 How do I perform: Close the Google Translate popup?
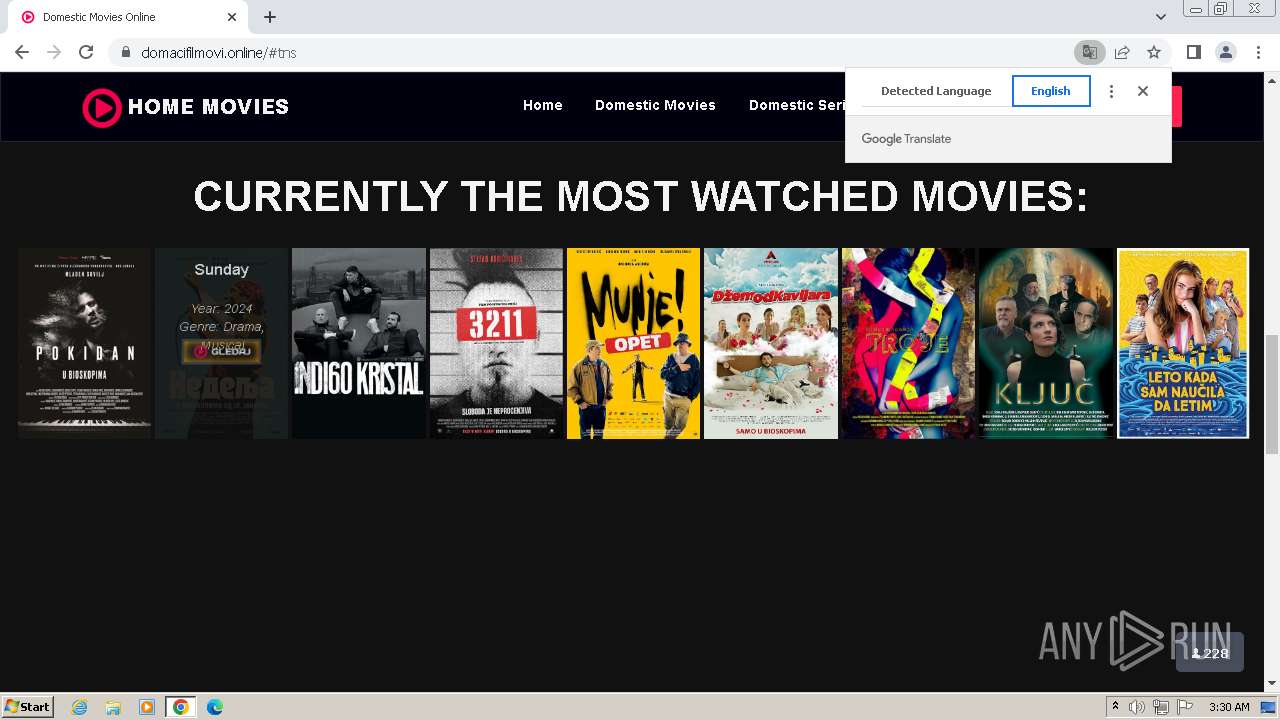click(x=1143, y=91)
